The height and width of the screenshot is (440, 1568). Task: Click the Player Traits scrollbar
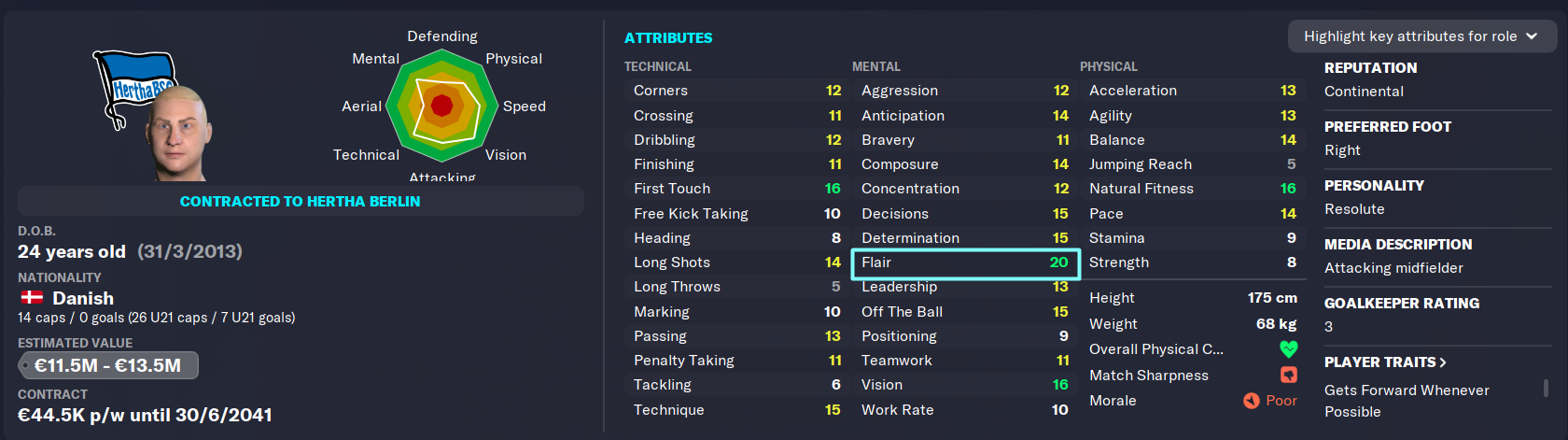(x=1547, y=388)
